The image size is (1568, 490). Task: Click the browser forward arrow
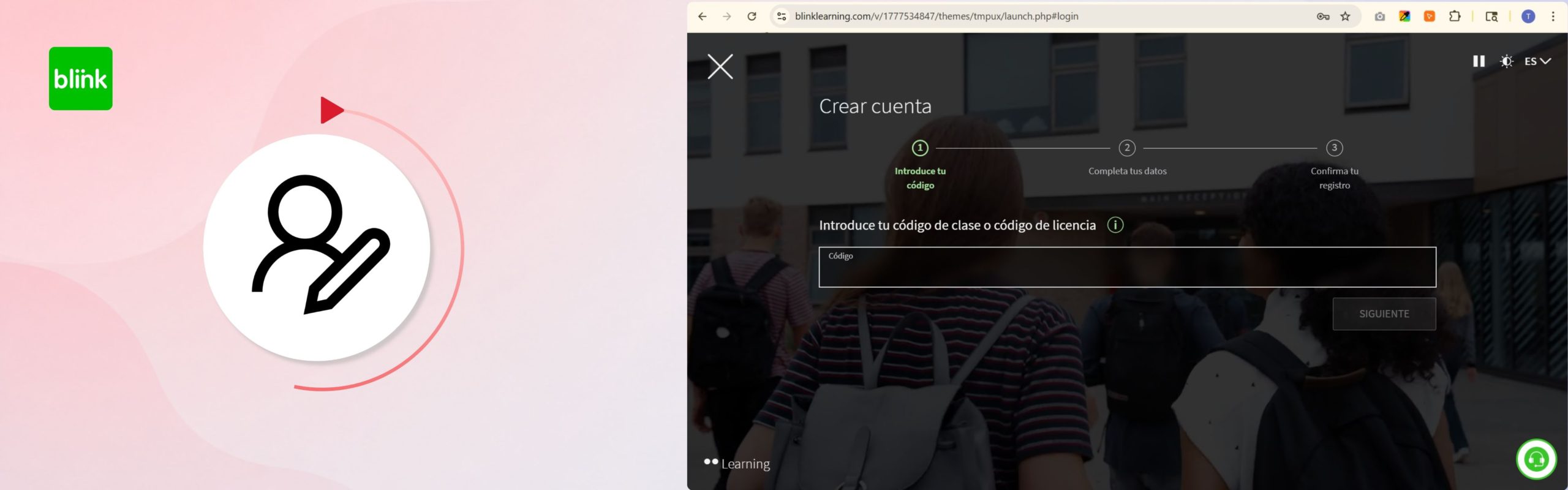tap(727, 17)
